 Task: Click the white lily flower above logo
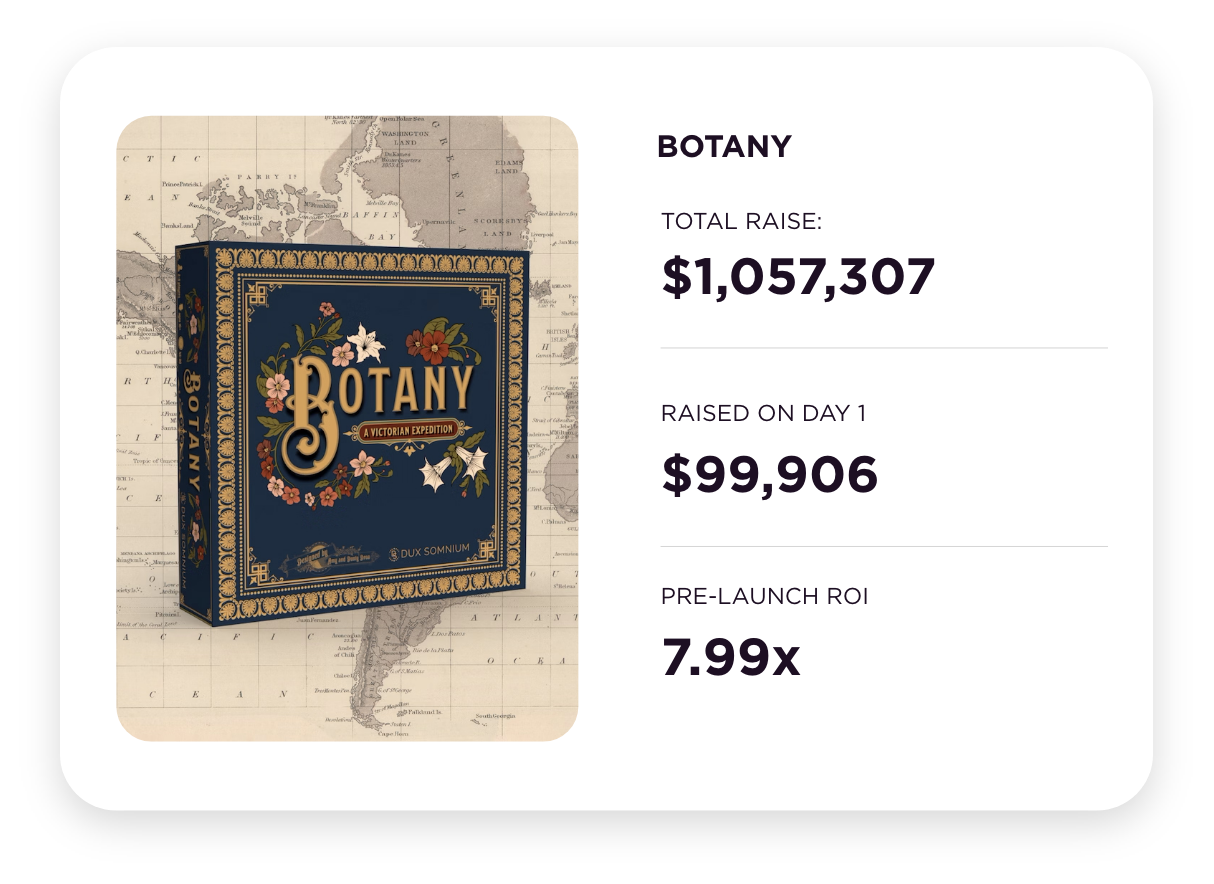click(x=365, y=342)
